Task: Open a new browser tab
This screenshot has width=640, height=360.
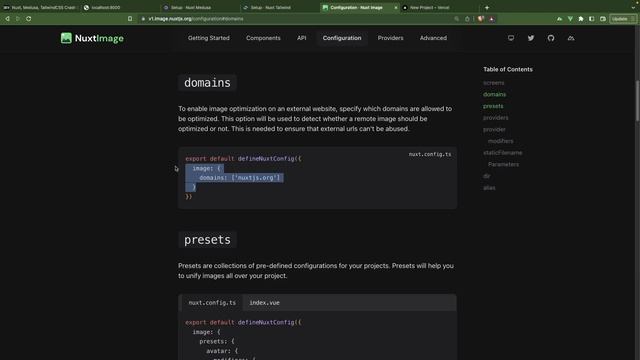Action: click(487, 7)
